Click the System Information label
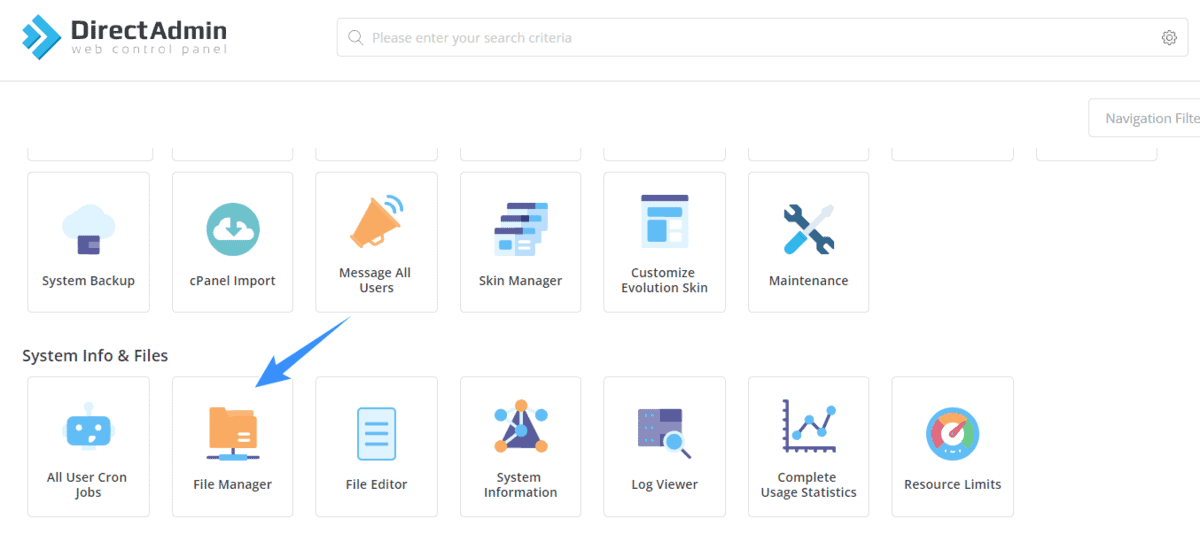 (520, 485)
